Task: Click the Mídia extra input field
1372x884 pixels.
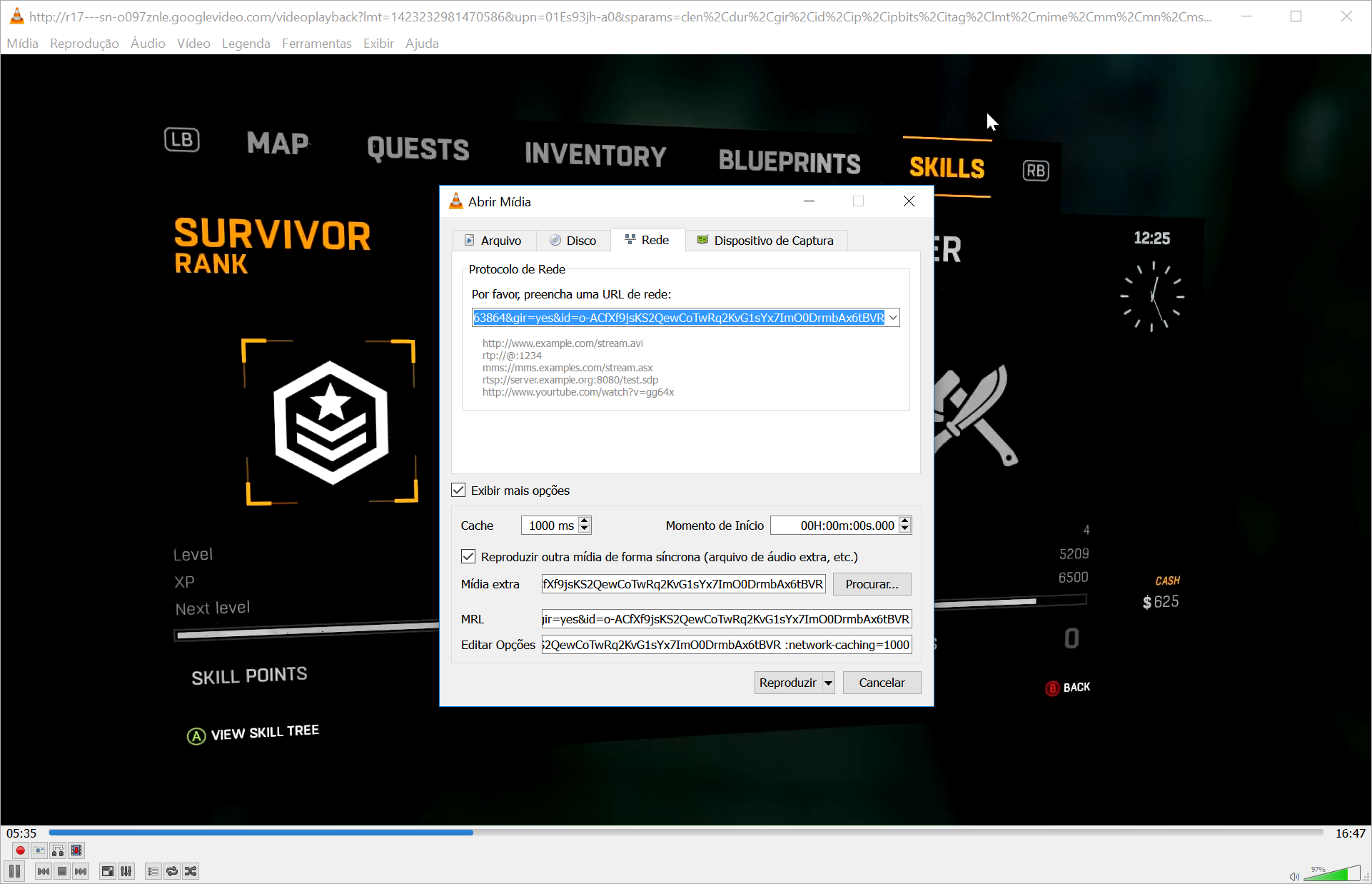Action: (683, 584)
